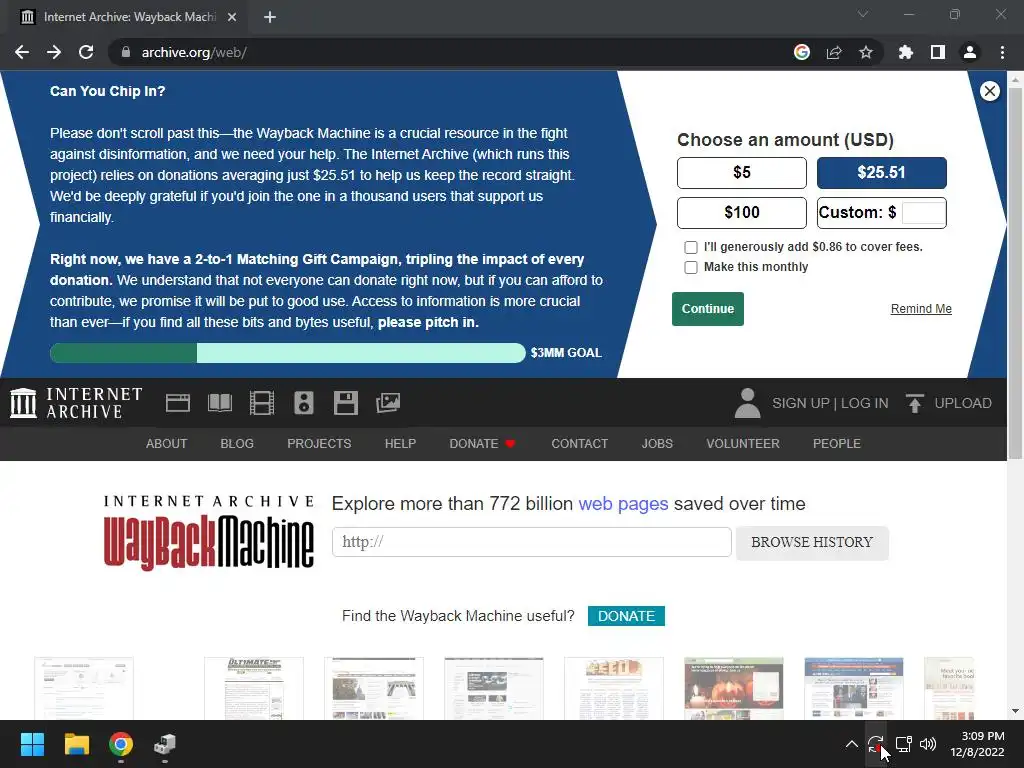Check the add $0.86 fees box
Screen dimensions: 1024x768
(691, 248)
